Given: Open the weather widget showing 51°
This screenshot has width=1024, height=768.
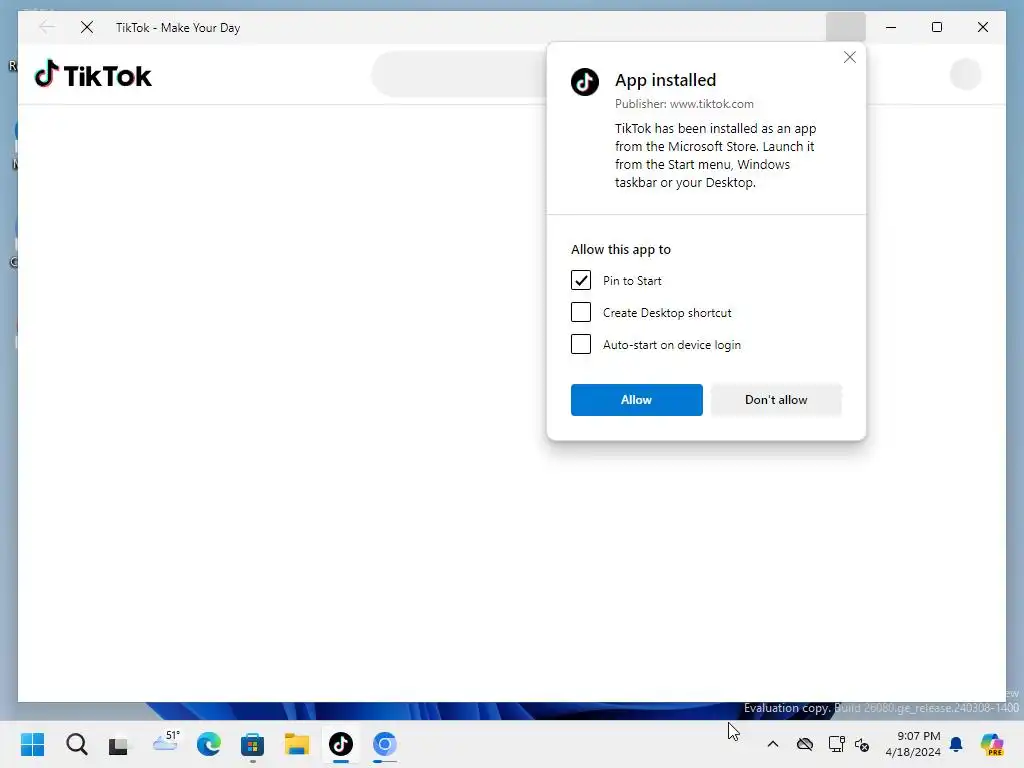Looking at the screenshot, I should click(165, 743).
